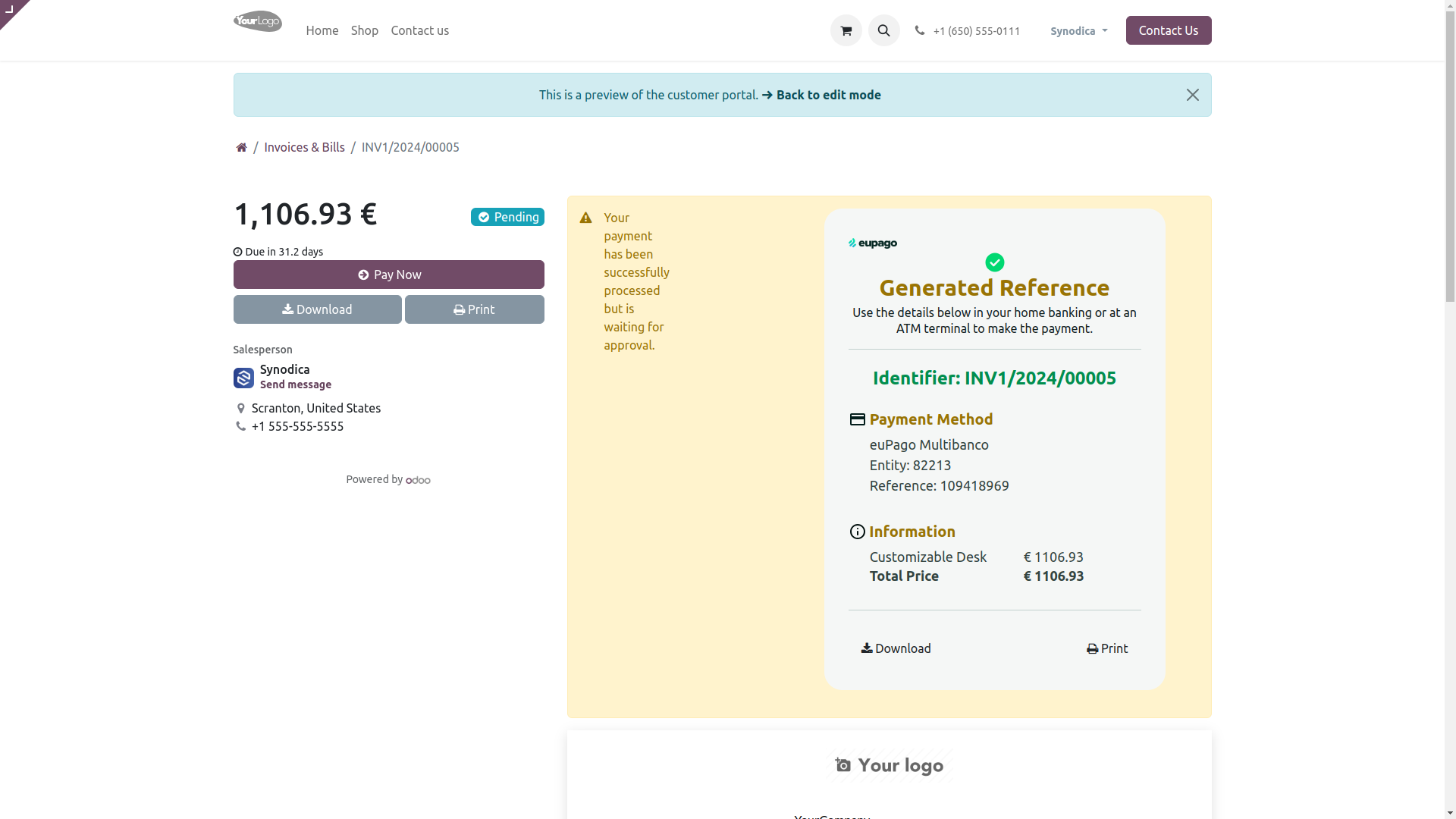Click the Due in 31.2 days text
1456x819 pixels.
(x=284, y=252)
